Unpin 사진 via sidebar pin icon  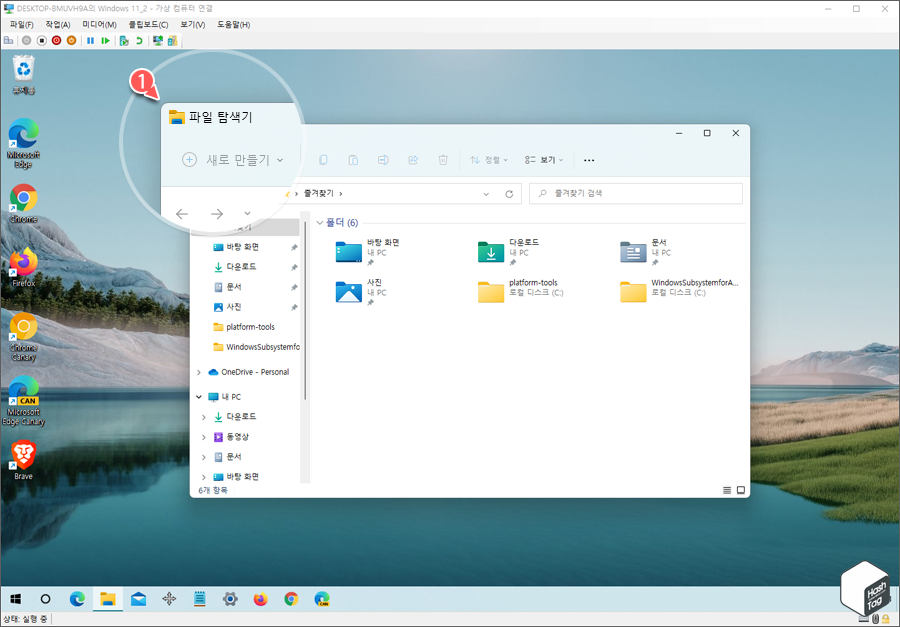294,308
